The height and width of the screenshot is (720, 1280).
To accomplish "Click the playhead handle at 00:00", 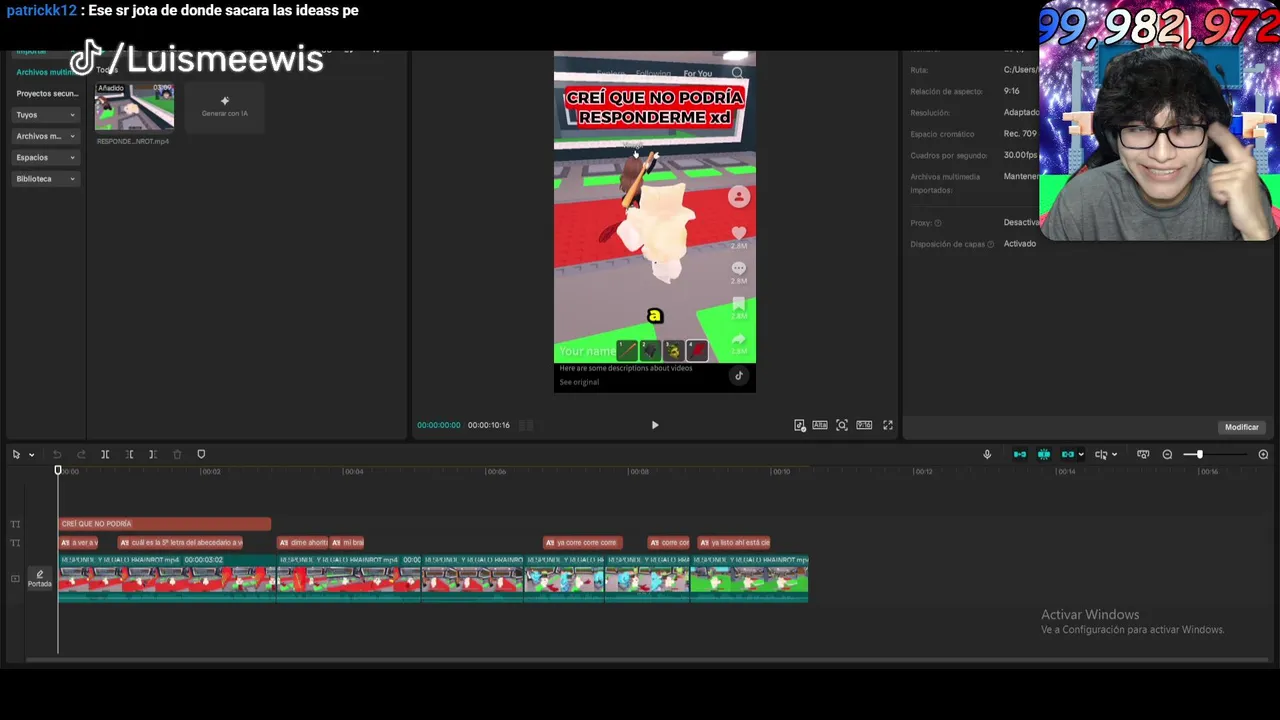I will (58, 470).
